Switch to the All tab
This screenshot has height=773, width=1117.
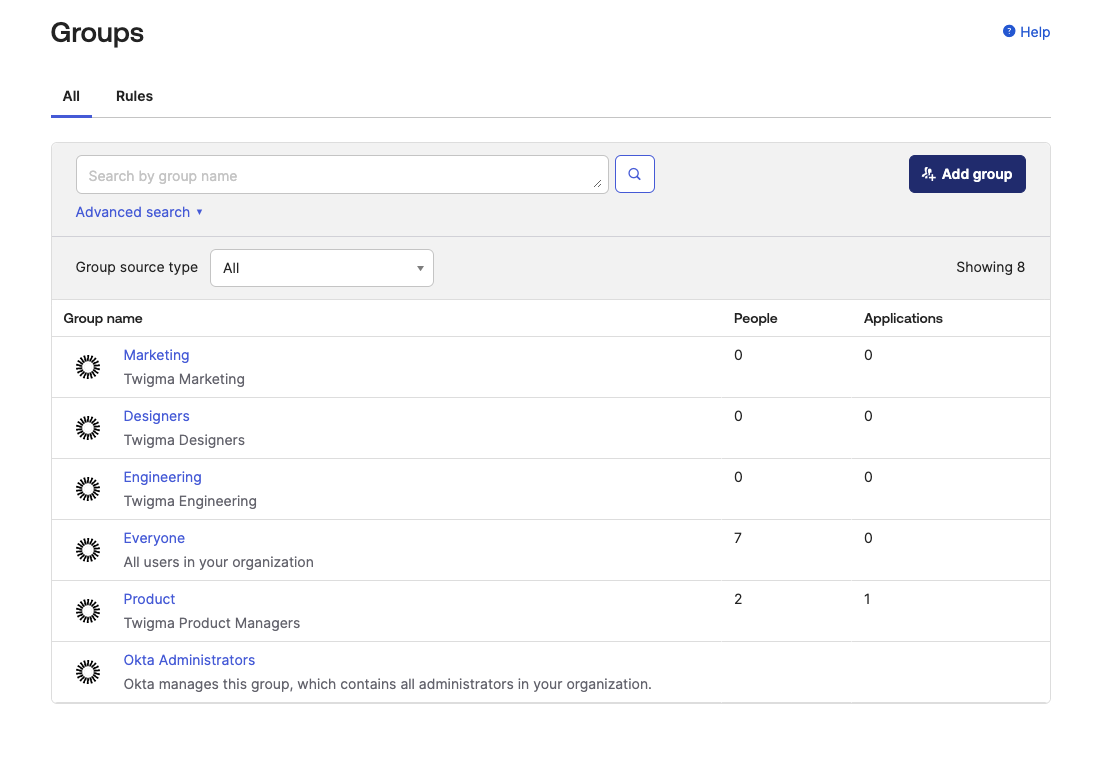point(71,96)
